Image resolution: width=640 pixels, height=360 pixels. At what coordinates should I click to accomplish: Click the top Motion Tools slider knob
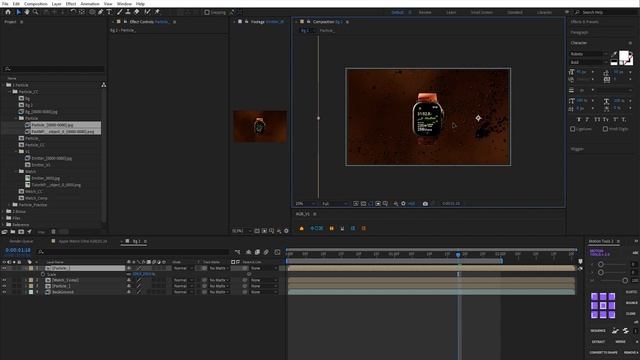click(601, 264)
